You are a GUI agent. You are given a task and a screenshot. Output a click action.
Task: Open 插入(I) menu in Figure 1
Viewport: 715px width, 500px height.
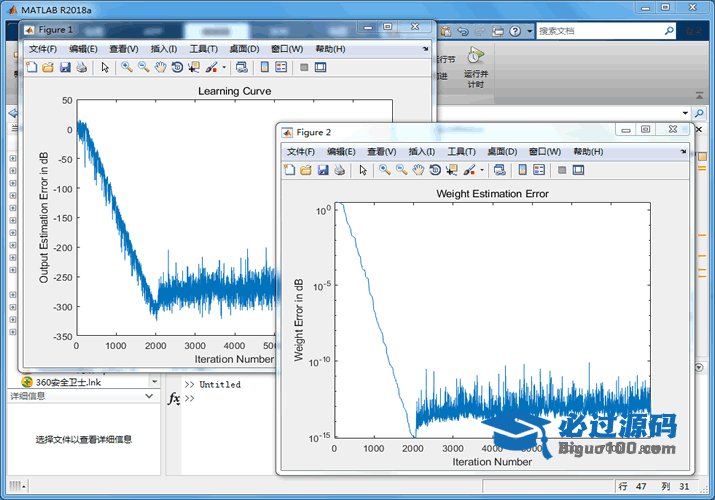164,49
